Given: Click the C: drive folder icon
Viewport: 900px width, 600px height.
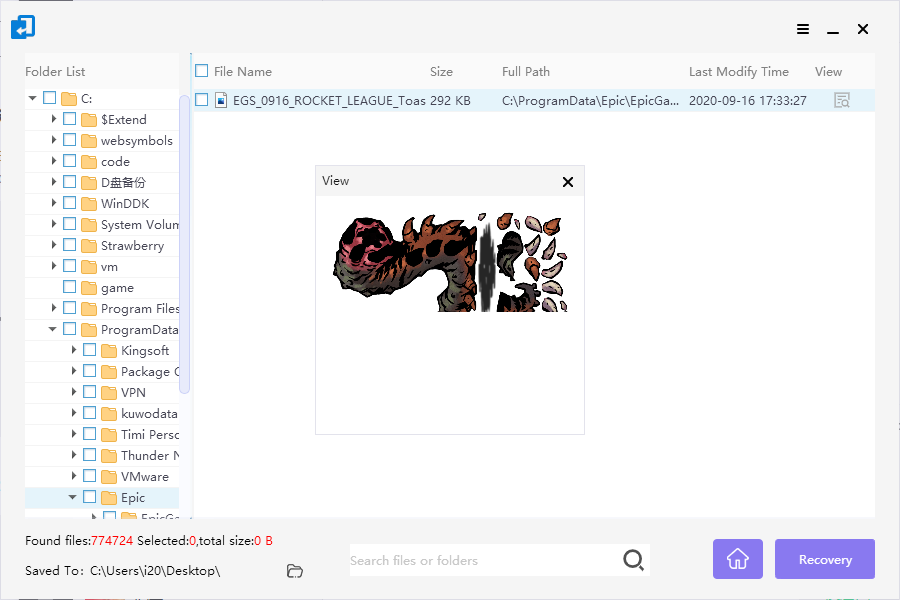Looking at the screenshot, I should point(69,99).
